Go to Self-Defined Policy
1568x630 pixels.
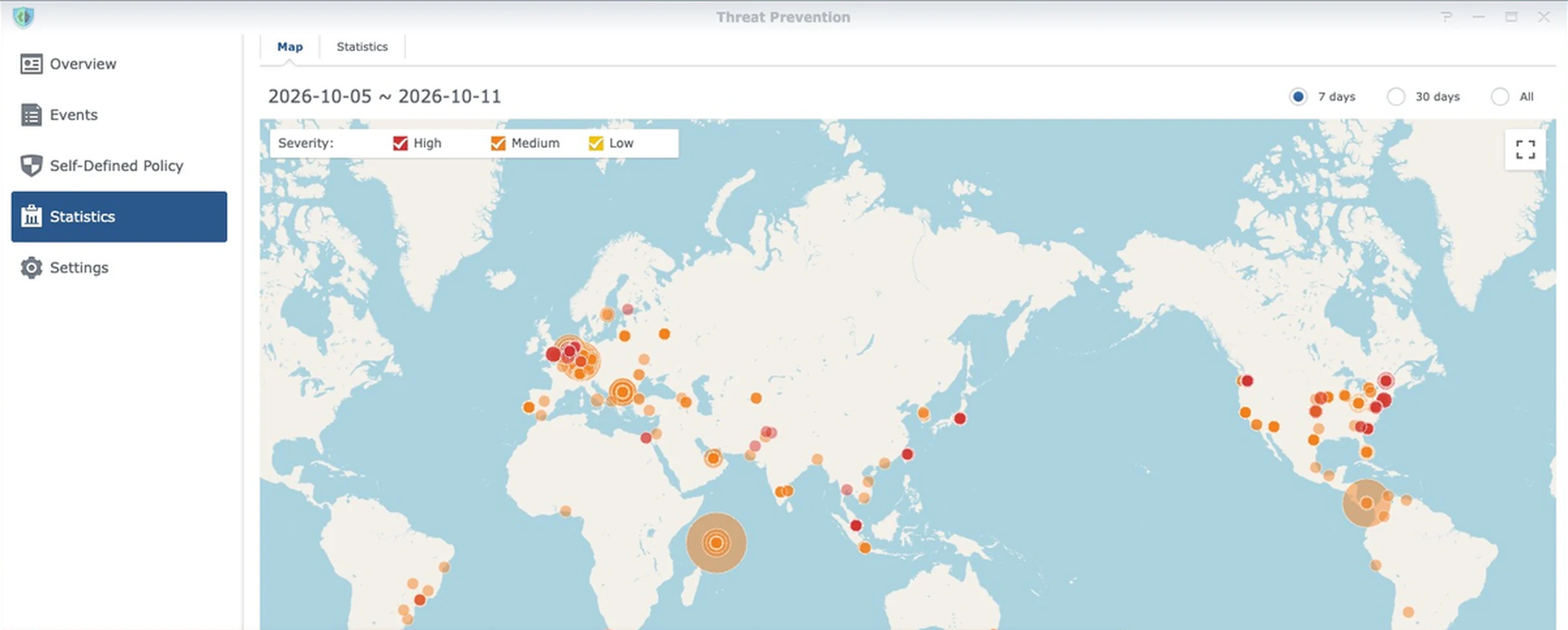[119, 166]
